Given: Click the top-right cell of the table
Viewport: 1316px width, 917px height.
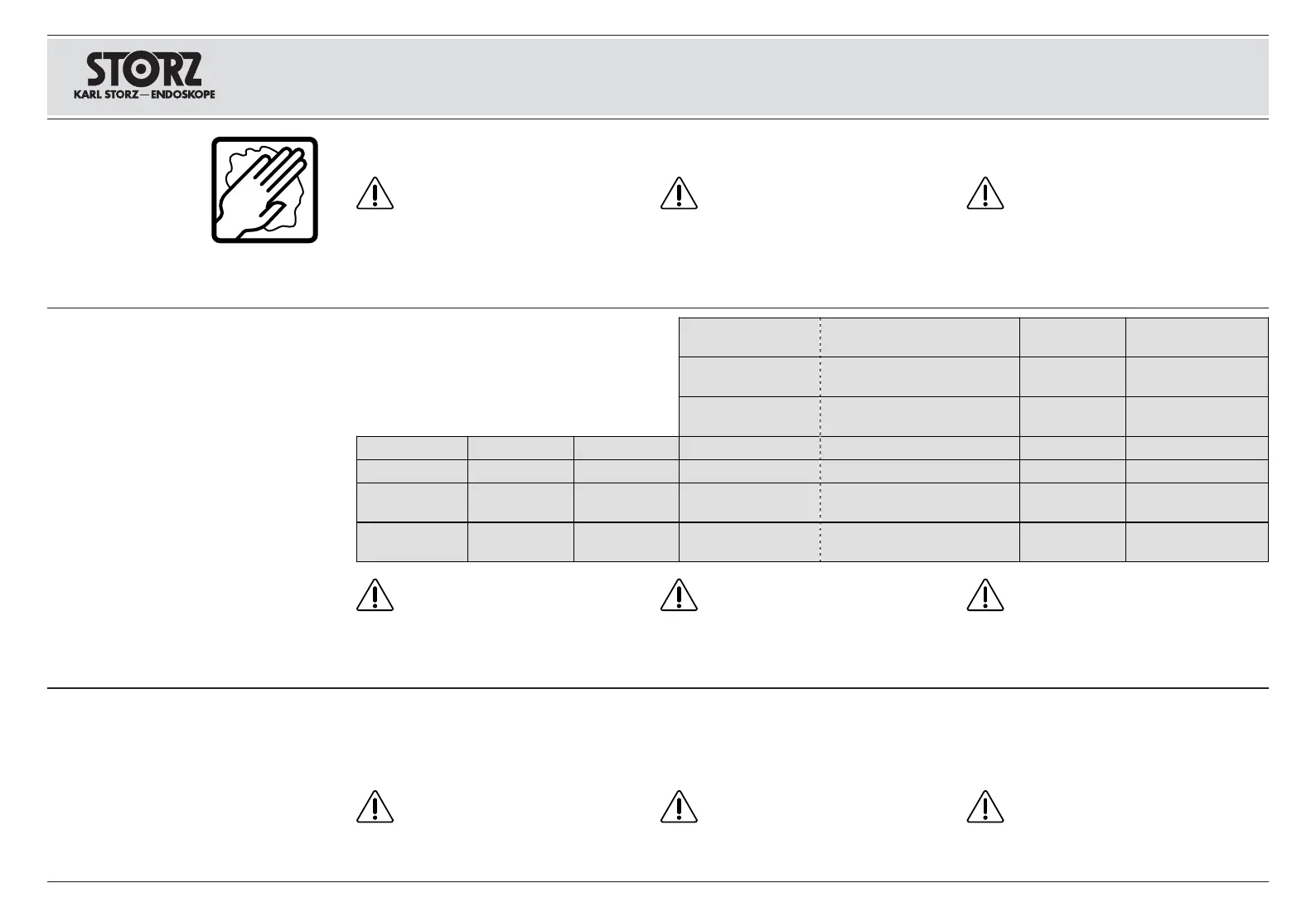Looking at the screenshot, I should coord(1197,337).
